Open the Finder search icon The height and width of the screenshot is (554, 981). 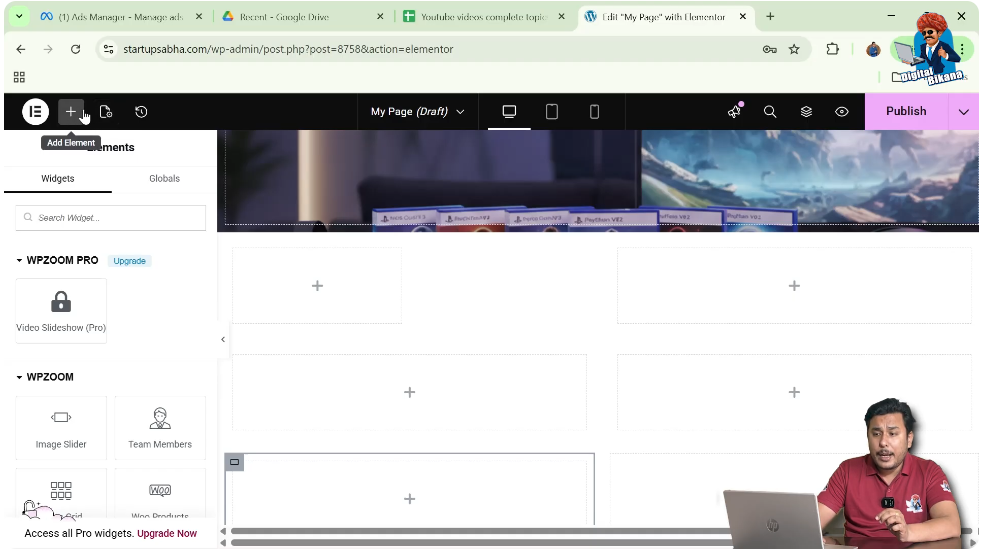(770, 111)
